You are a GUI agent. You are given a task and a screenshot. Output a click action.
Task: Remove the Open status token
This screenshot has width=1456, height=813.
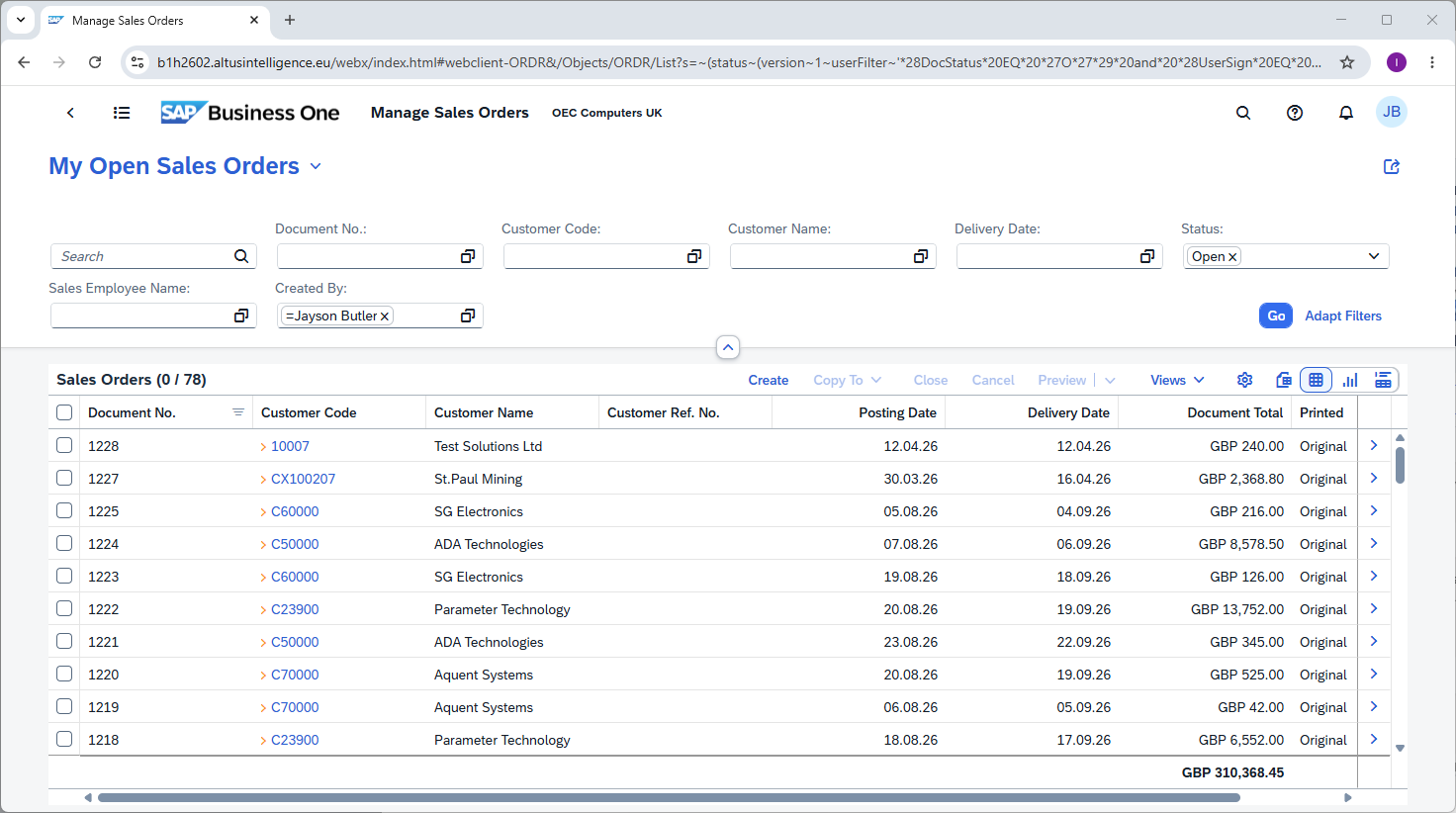coord(1232,257)
